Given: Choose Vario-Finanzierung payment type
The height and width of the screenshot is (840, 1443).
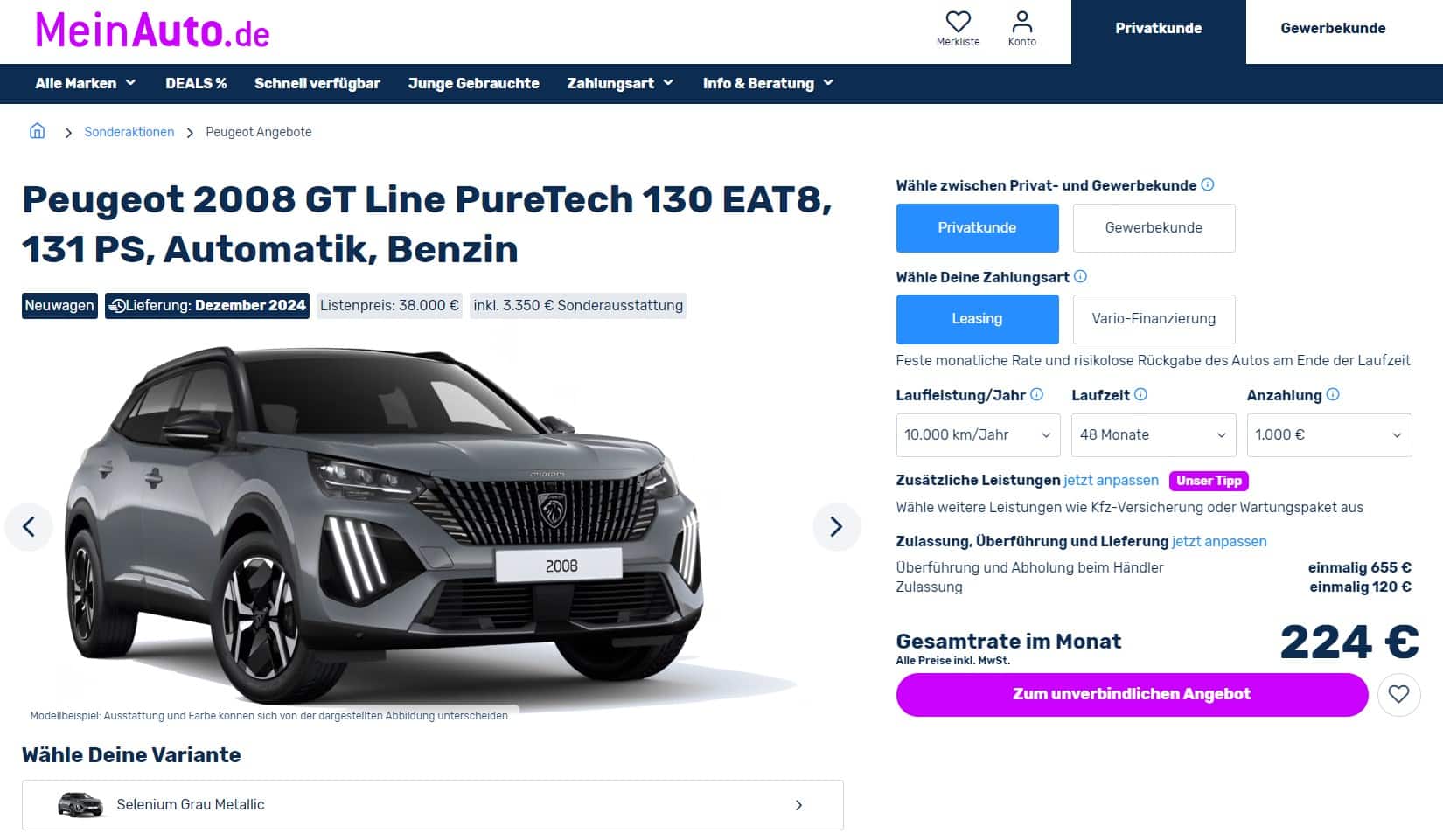Looking at the screenshot, I should [1154, 319].
